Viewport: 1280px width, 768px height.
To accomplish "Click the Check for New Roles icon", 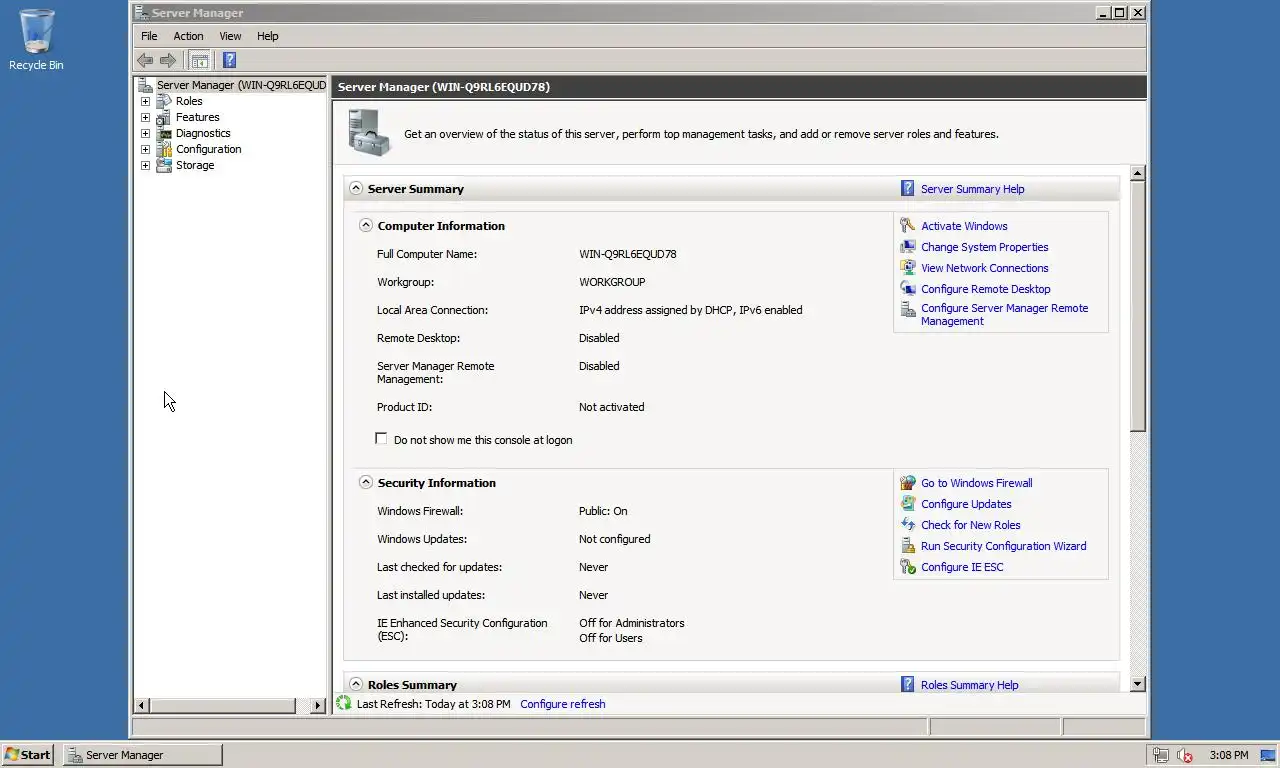I will pos(907,525).
